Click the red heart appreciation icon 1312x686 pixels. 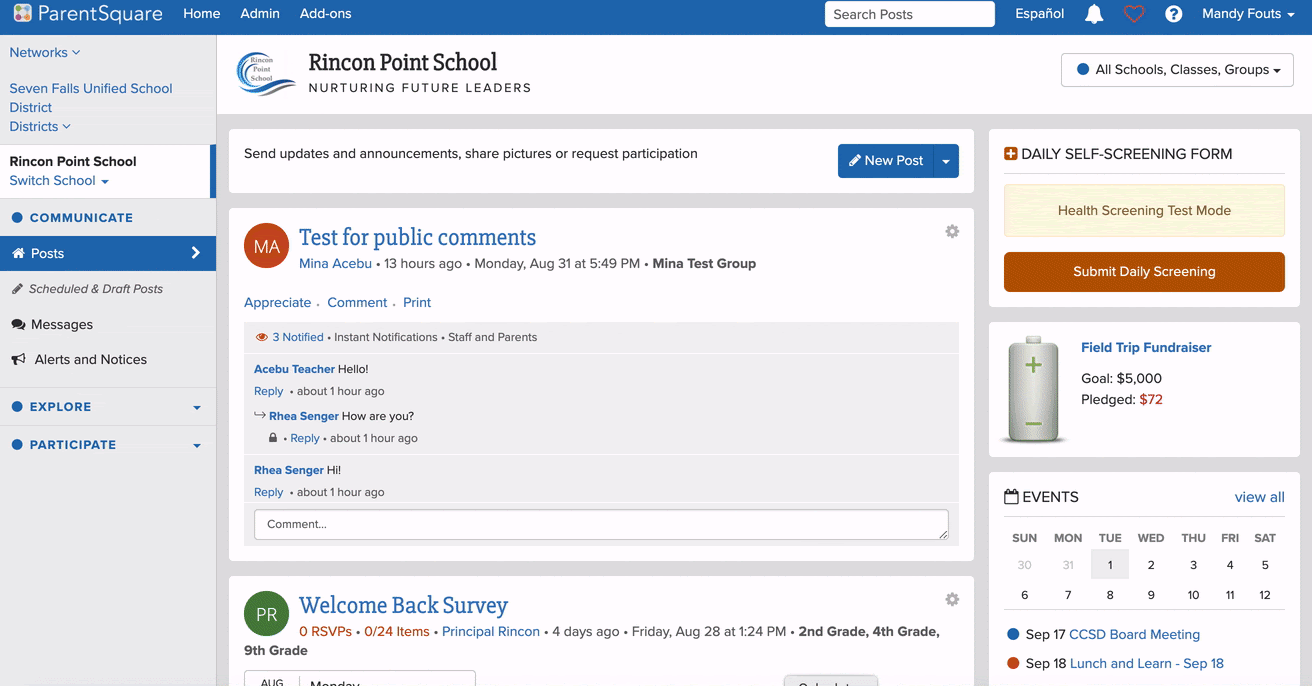(x=1134, y=14)
